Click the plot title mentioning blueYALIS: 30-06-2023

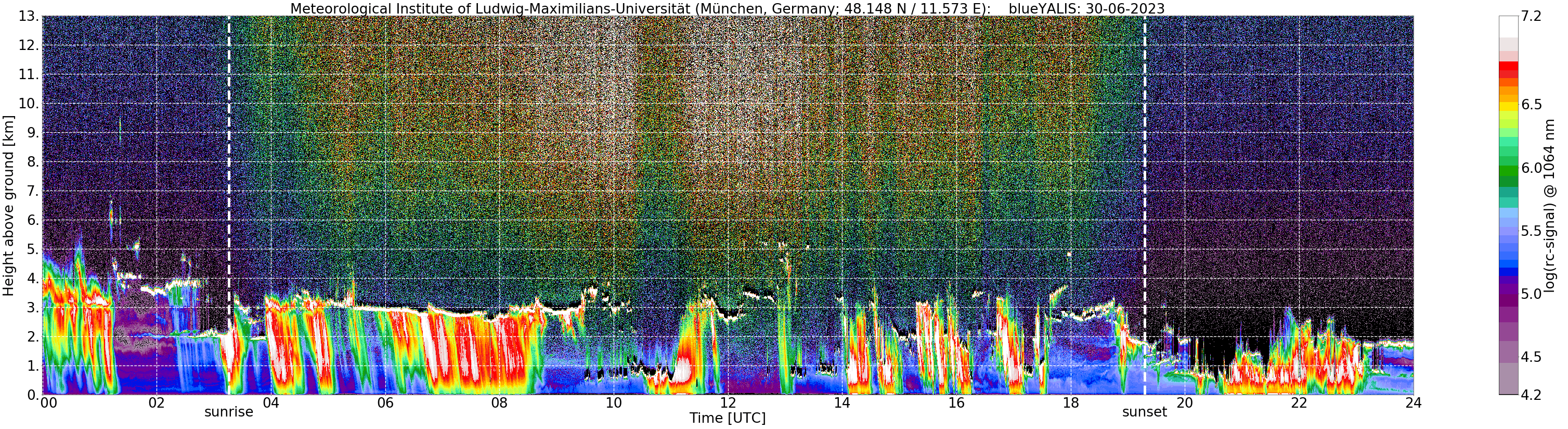click(x=728, y=8)
